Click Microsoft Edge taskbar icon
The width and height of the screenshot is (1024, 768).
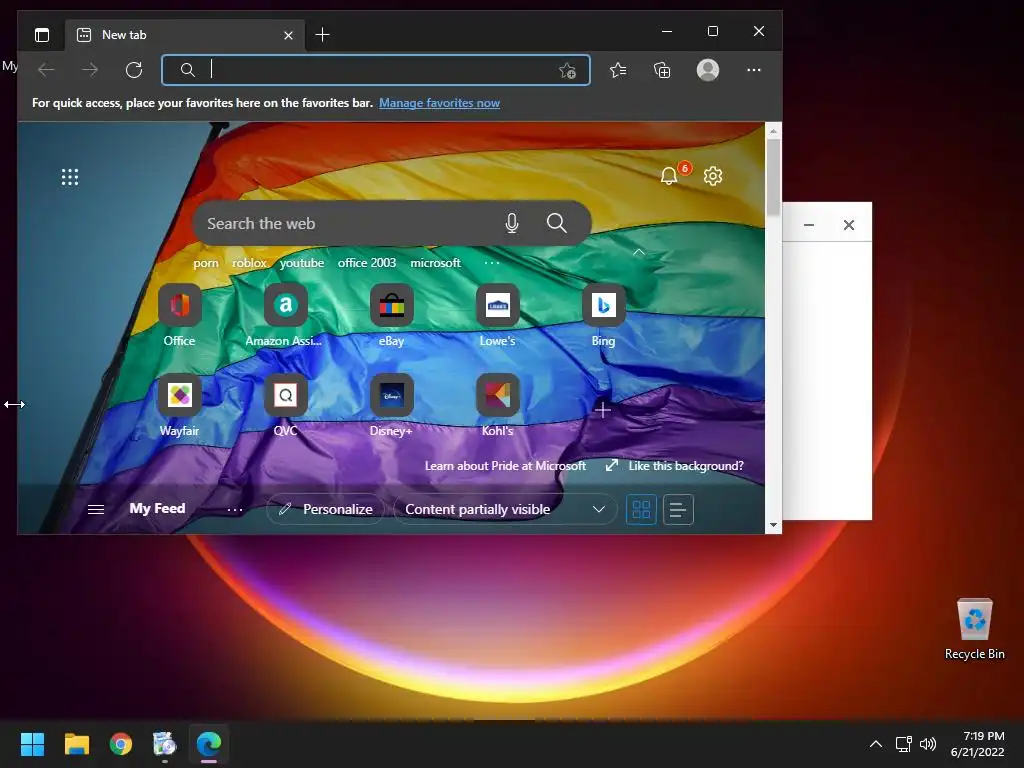[x=209, y=743]
